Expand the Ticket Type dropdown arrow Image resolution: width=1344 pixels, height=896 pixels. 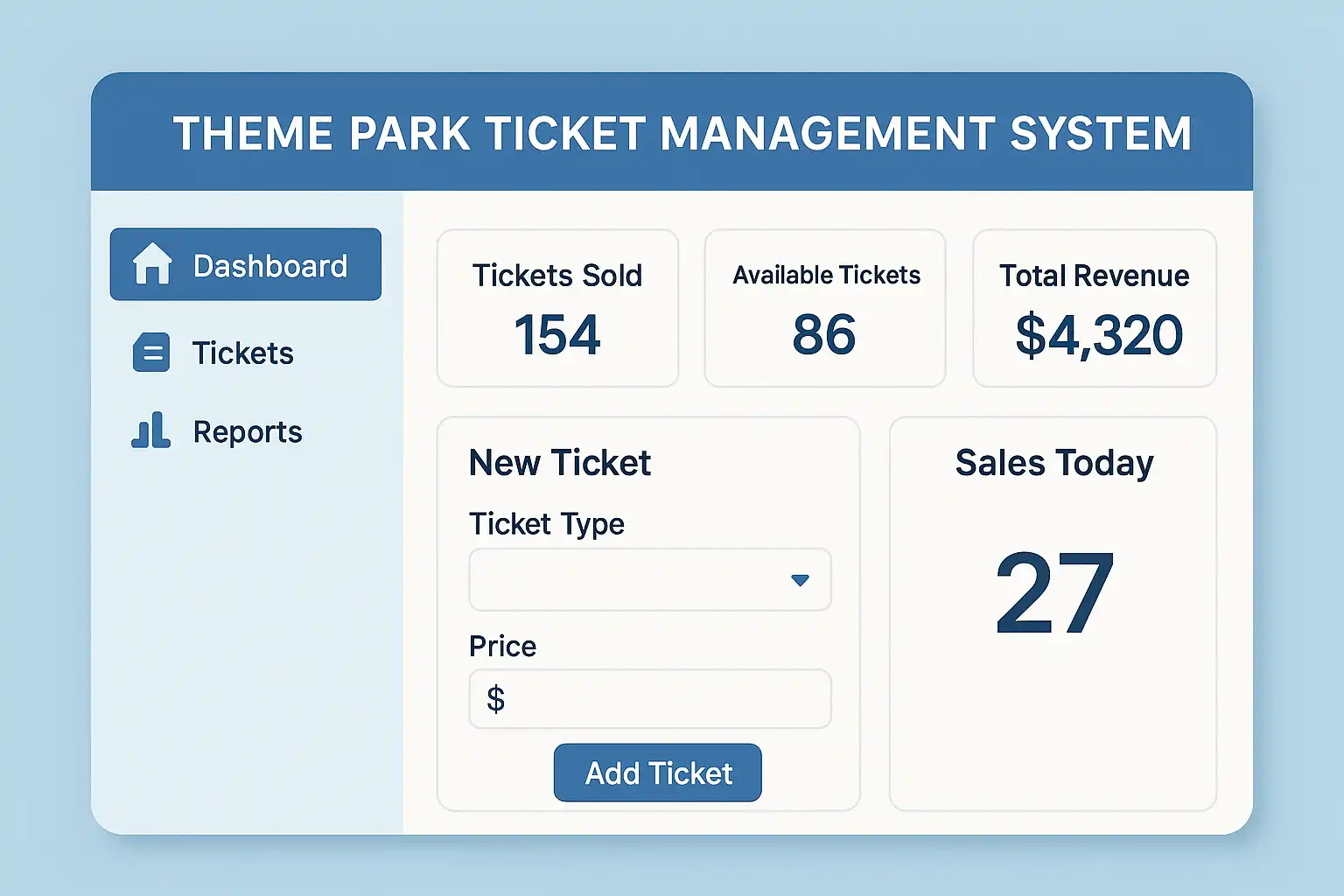[x=800, y=580]
